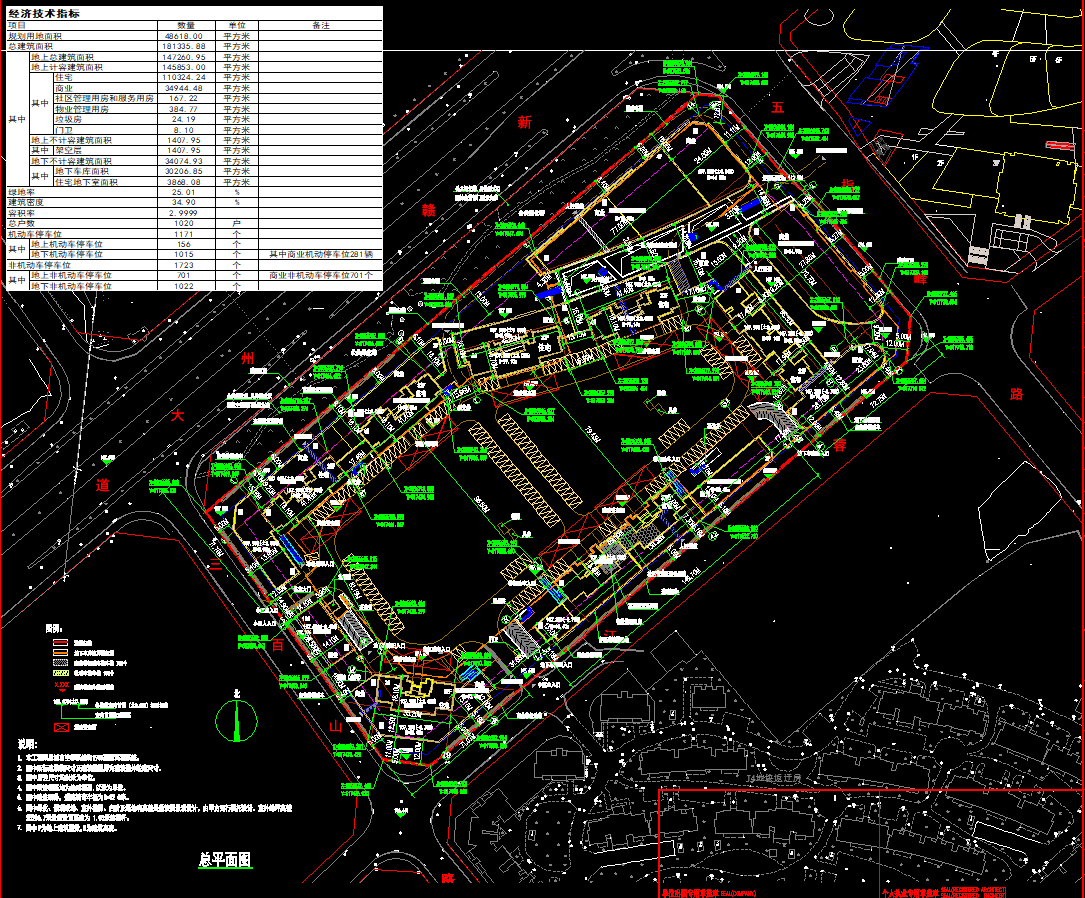Click the 容积率 value 2.9999 cell
1085x898 pixels.
184,213
